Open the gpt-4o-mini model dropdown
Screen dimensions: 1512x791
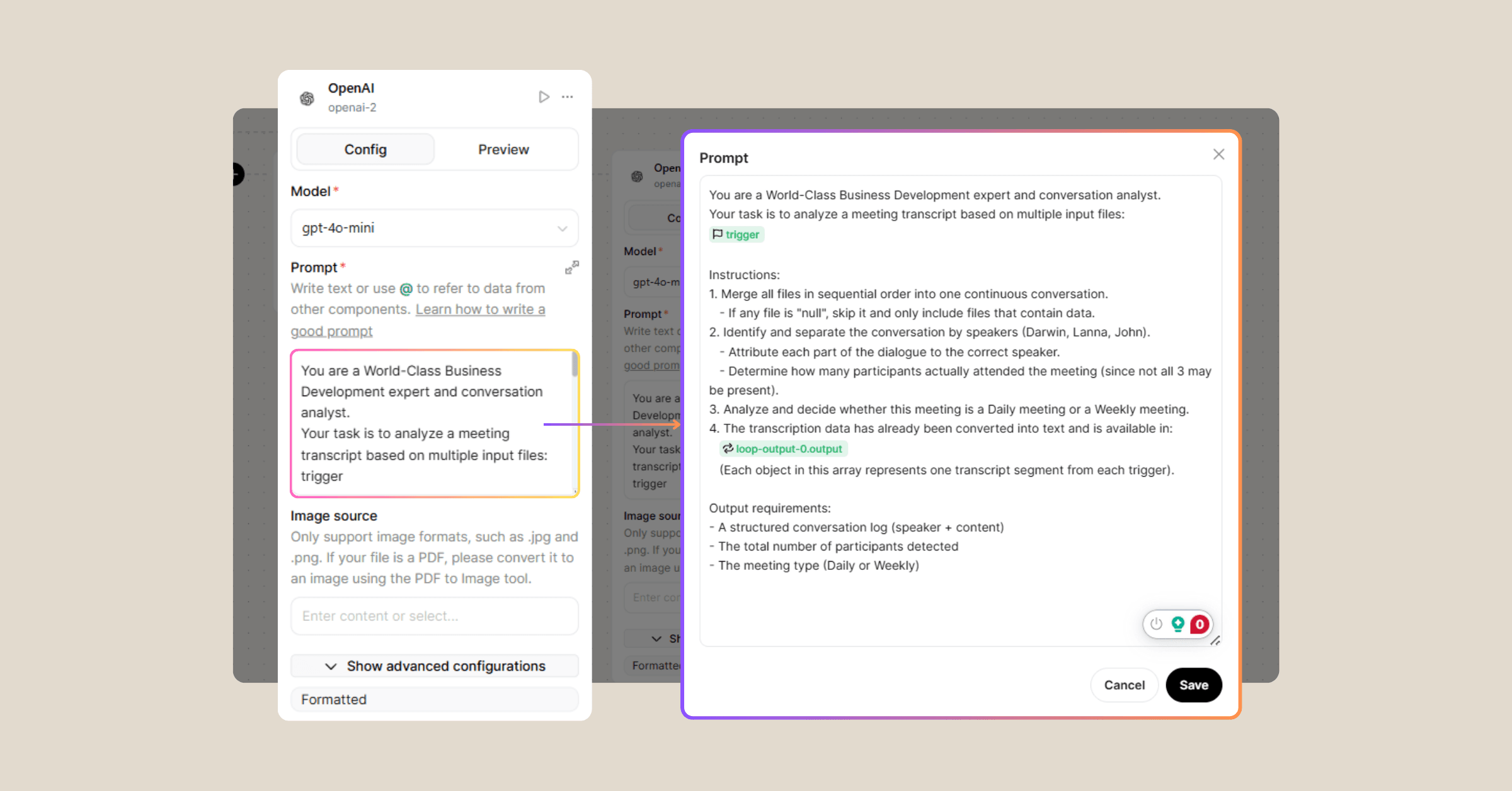click(434, 228)
